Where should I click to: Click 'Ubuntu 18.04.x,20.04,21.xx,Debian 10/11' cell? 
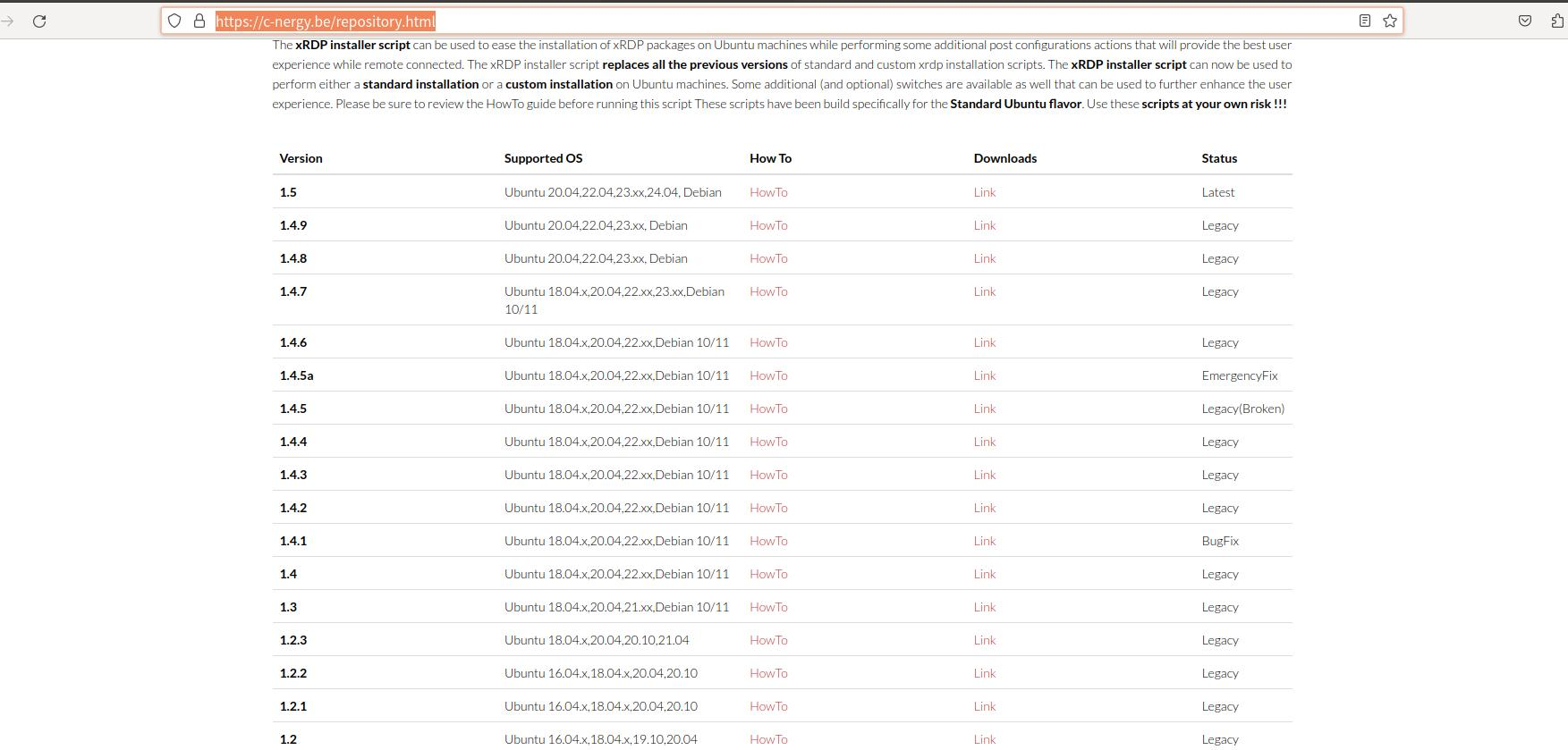point(616,607)
